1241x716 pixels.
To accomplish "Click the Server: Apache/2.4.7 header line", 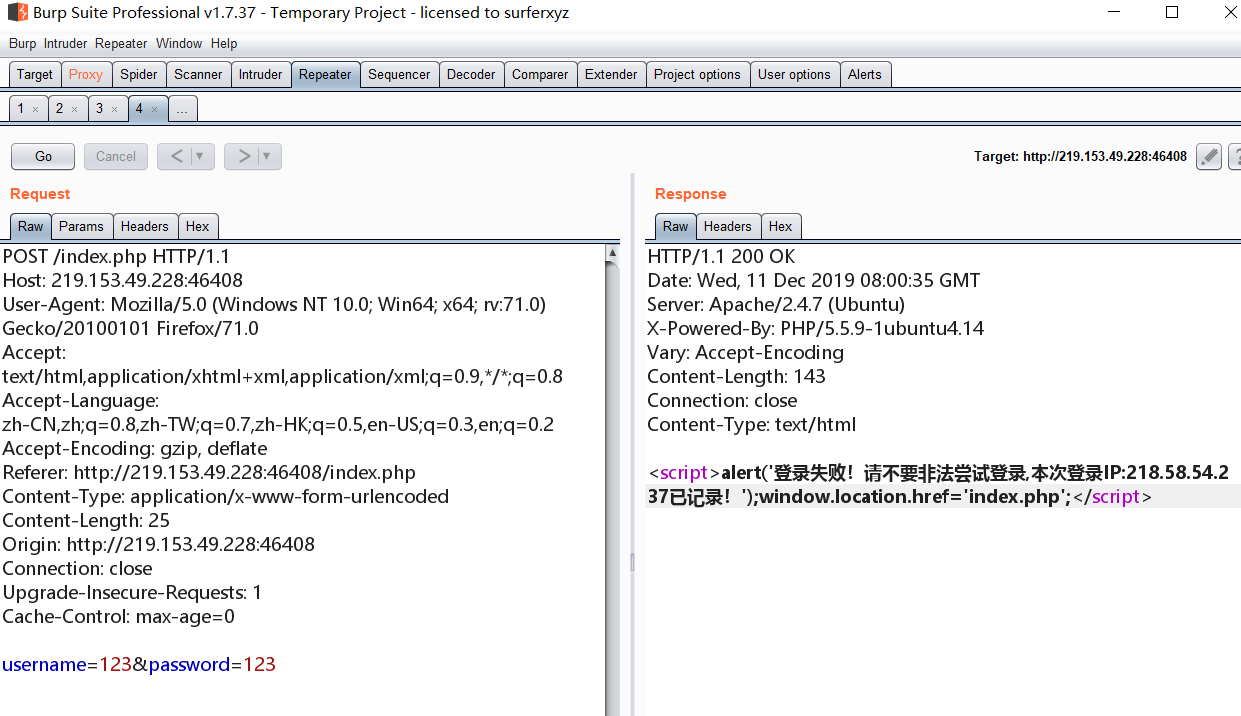I will tap(776, 304).
